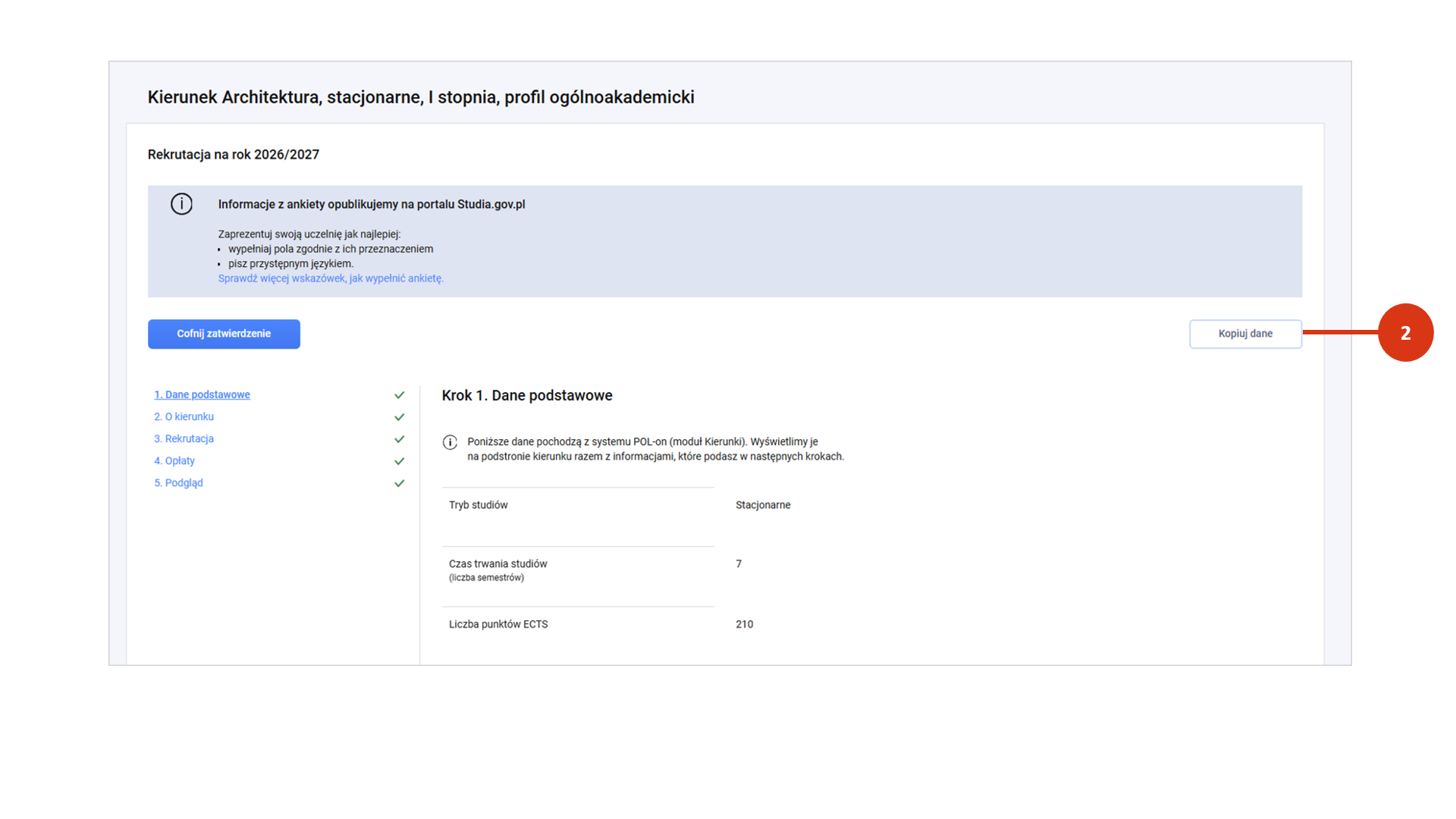Viewport: 1456px width, 819px height.
Task: Click the Krok 1. Dane podstawowe heading
Action: click(527, 396)
